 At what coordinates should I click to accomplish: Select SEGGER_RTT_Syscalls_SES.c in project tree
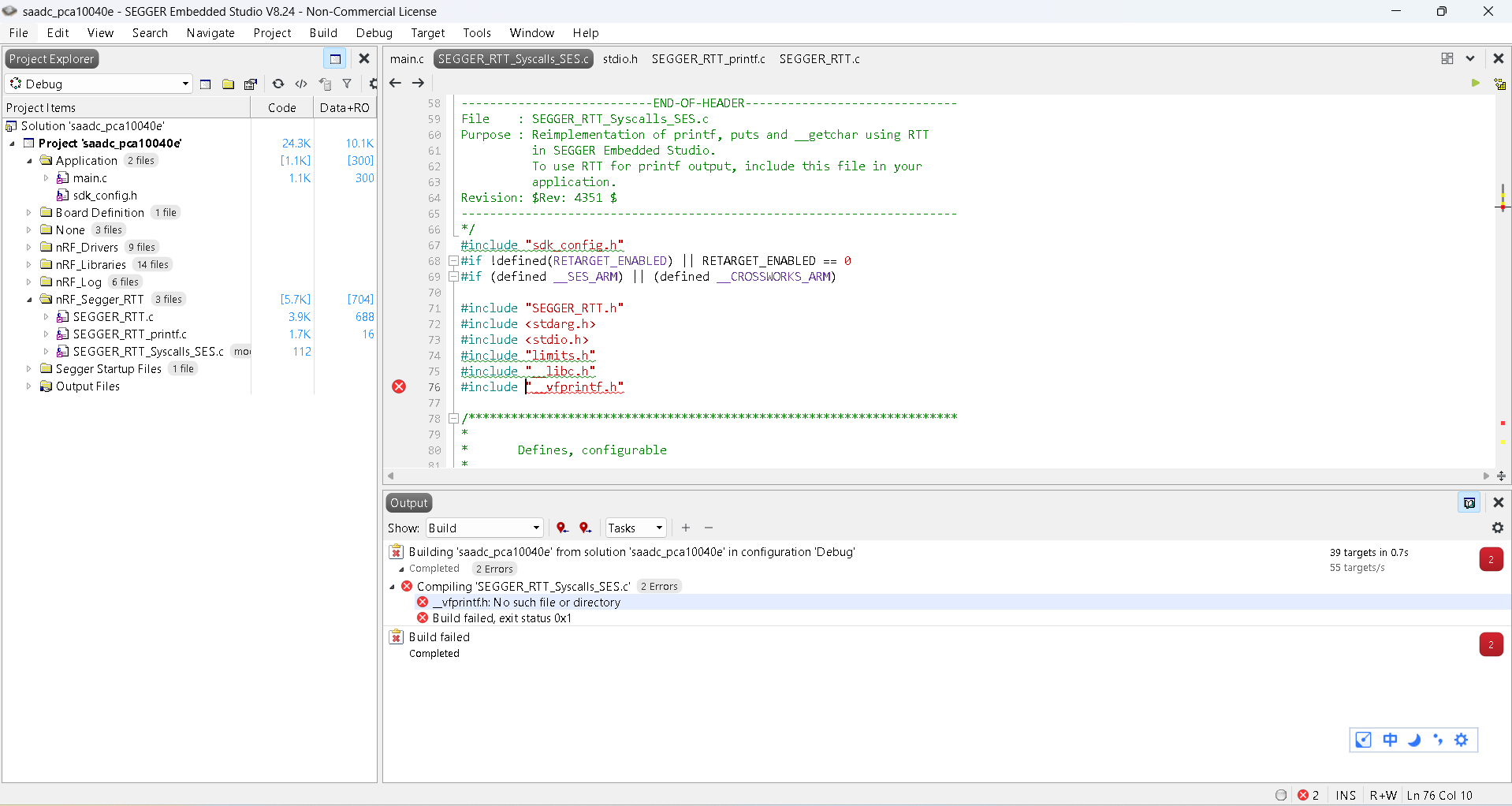pos(148,352)
